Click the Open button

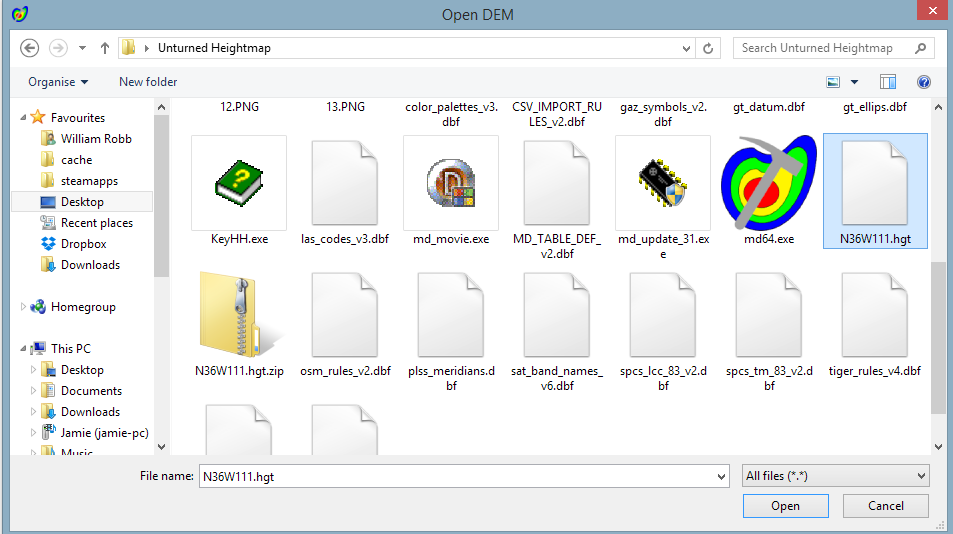785,506
